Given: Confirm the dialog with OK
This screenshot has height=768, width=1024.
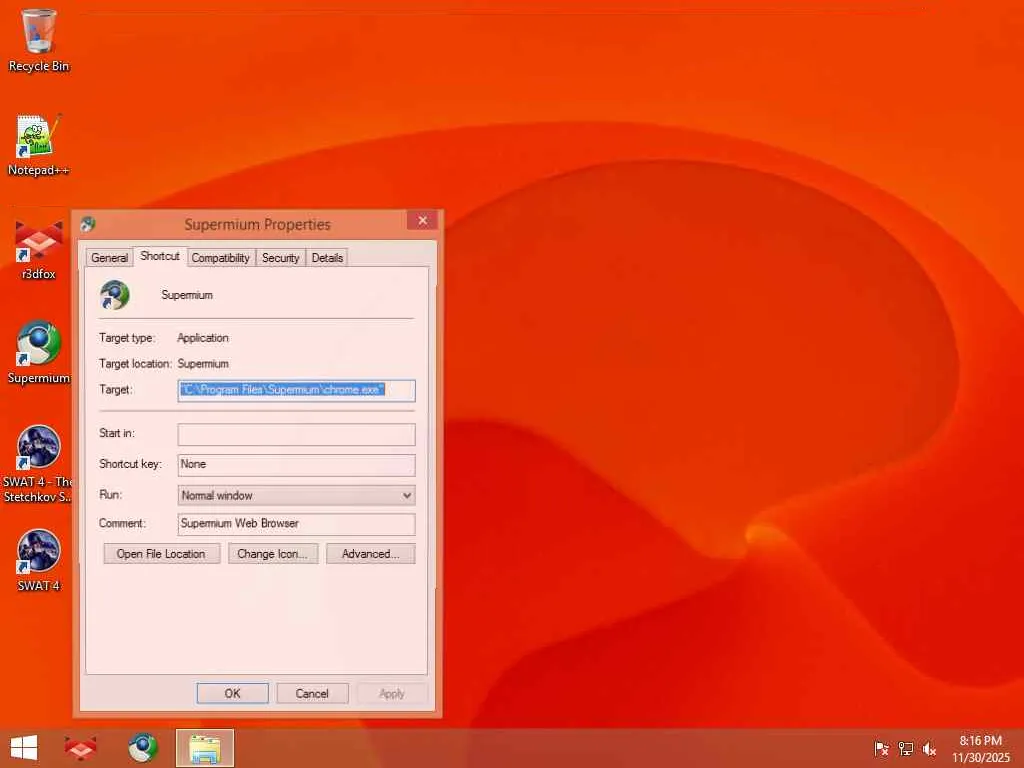Looking at the screenshot, I should [232, 693].
